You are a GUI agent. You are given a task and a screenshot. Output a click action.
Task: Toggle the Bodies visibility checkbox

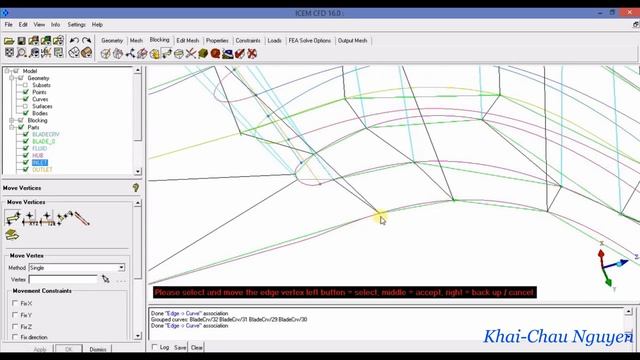click(x=25, y=113)
